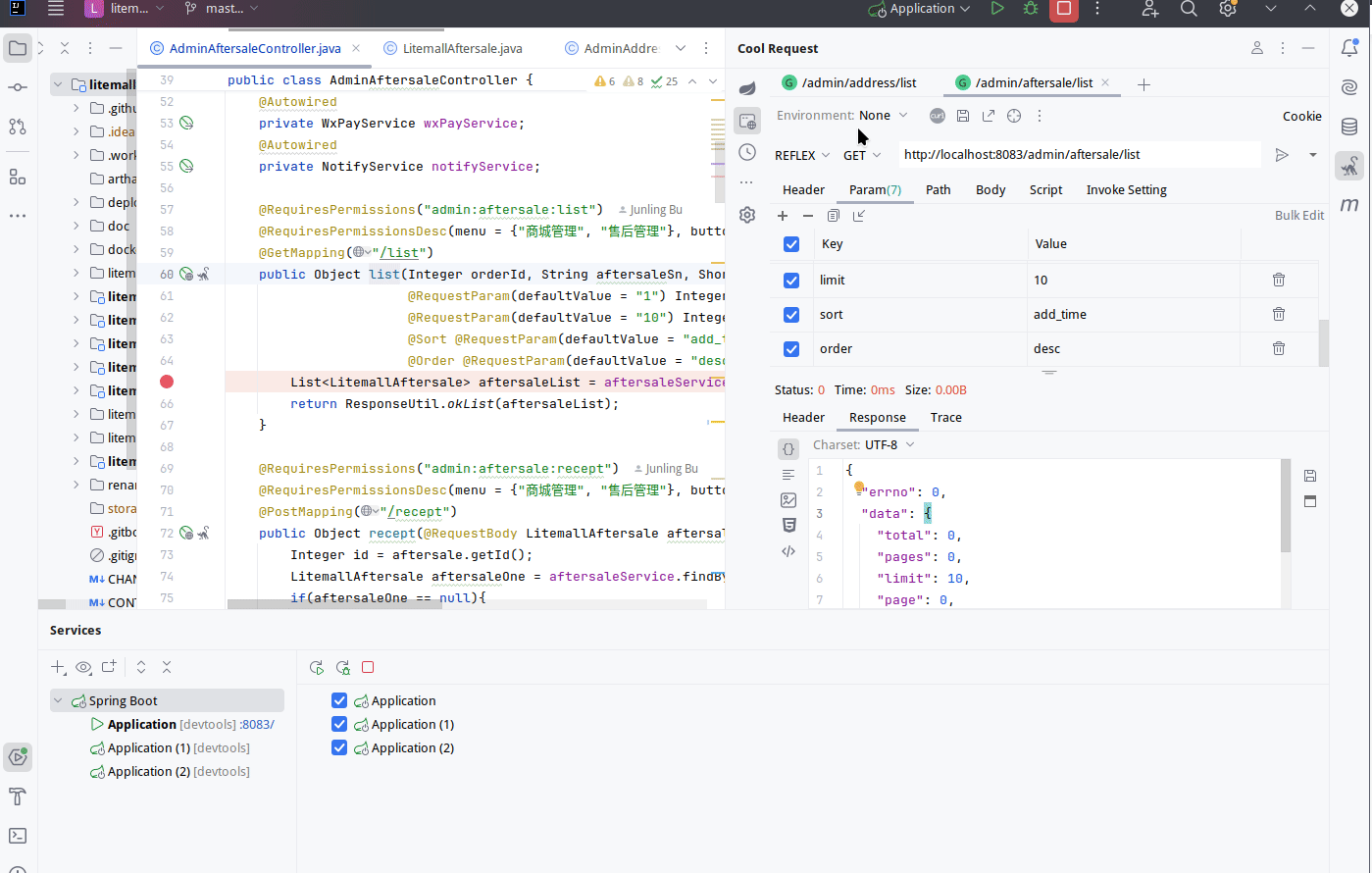Open the Script request tab
Image resolution: width=1372 pixels, height=873 pixels.
point(1045,189)
